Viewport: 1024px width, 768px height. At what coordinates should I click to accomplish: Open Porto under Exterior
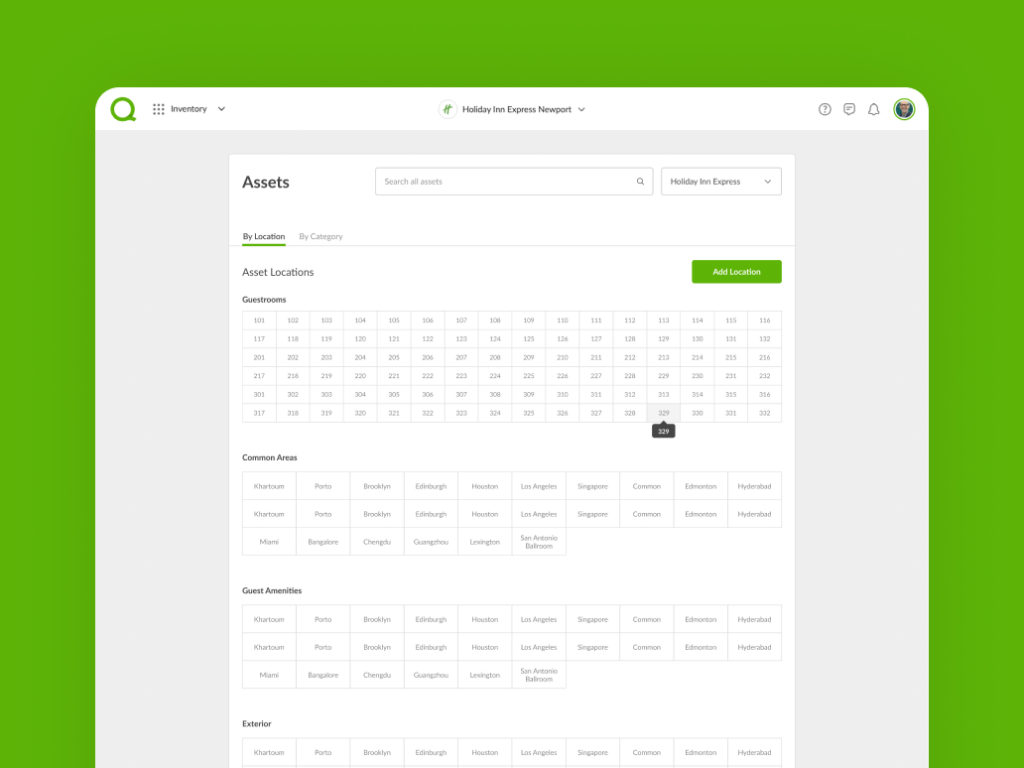(323, 752)
